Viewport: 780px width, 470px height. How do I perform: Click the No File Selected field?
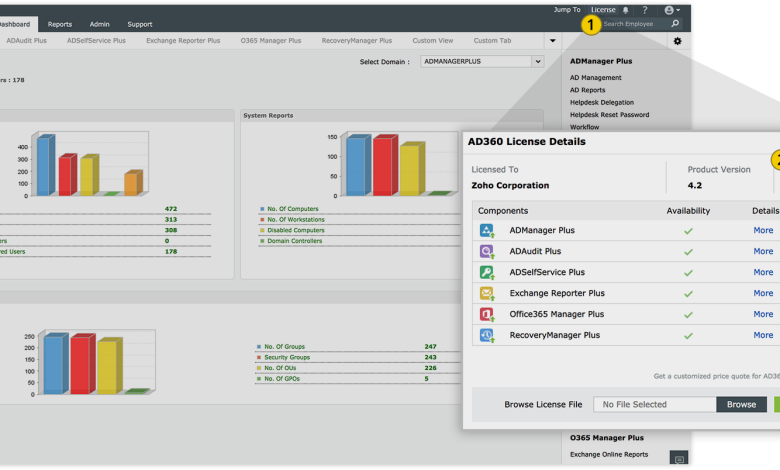tap(655, 404)
